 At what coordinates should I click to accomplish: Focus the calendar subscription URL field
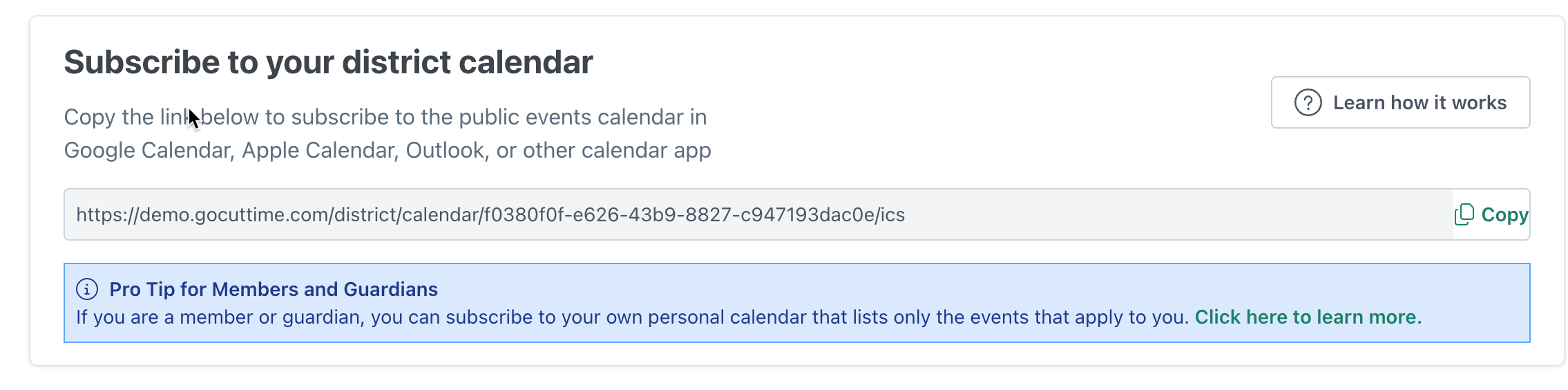pyautogui.click(x=758, y=214)
